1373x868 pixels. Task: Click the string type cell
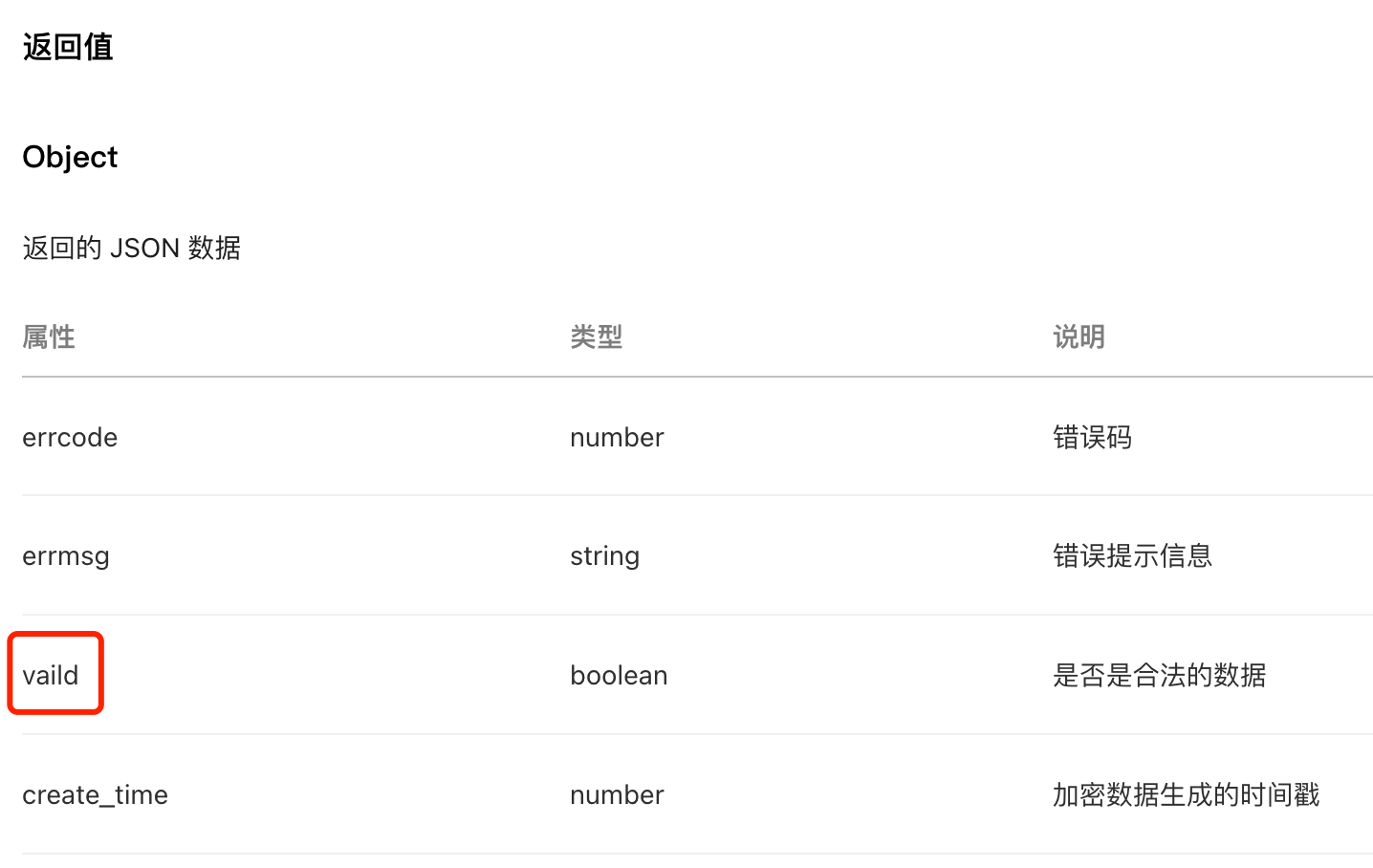click(604, 556)
